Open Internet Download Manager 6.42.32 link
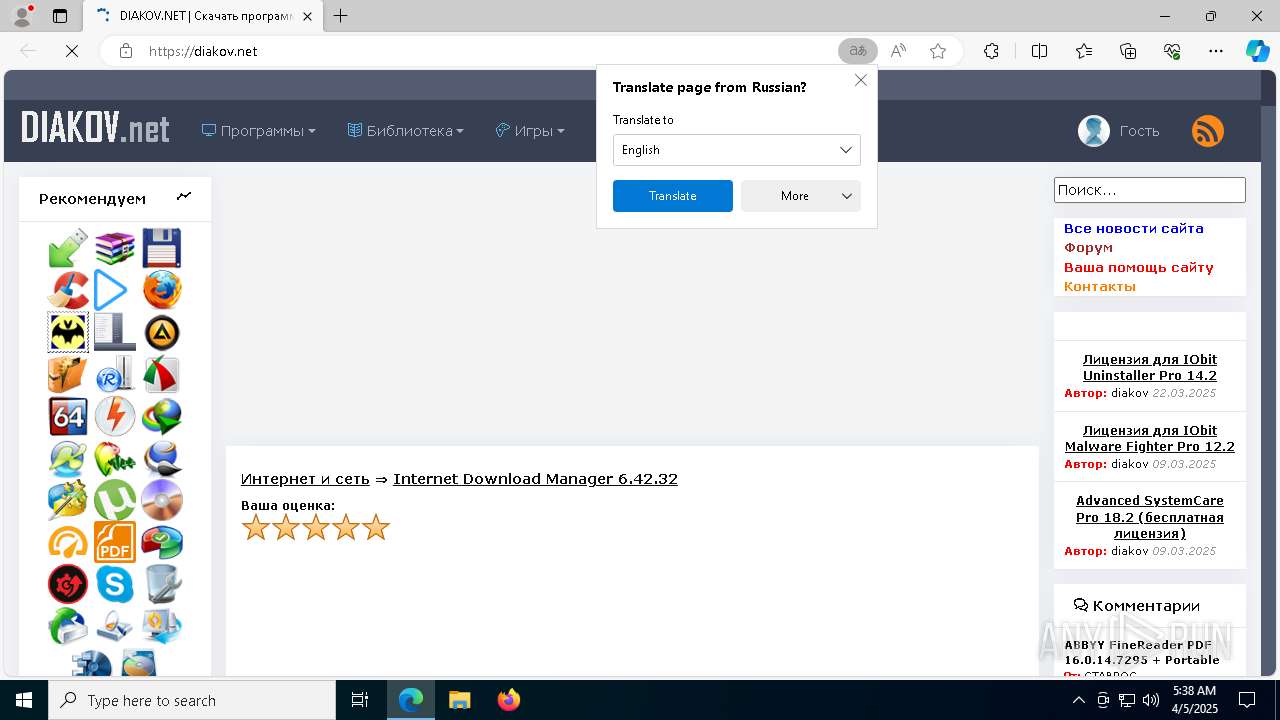Screen dimensions: 1280x720 (535, 479)
